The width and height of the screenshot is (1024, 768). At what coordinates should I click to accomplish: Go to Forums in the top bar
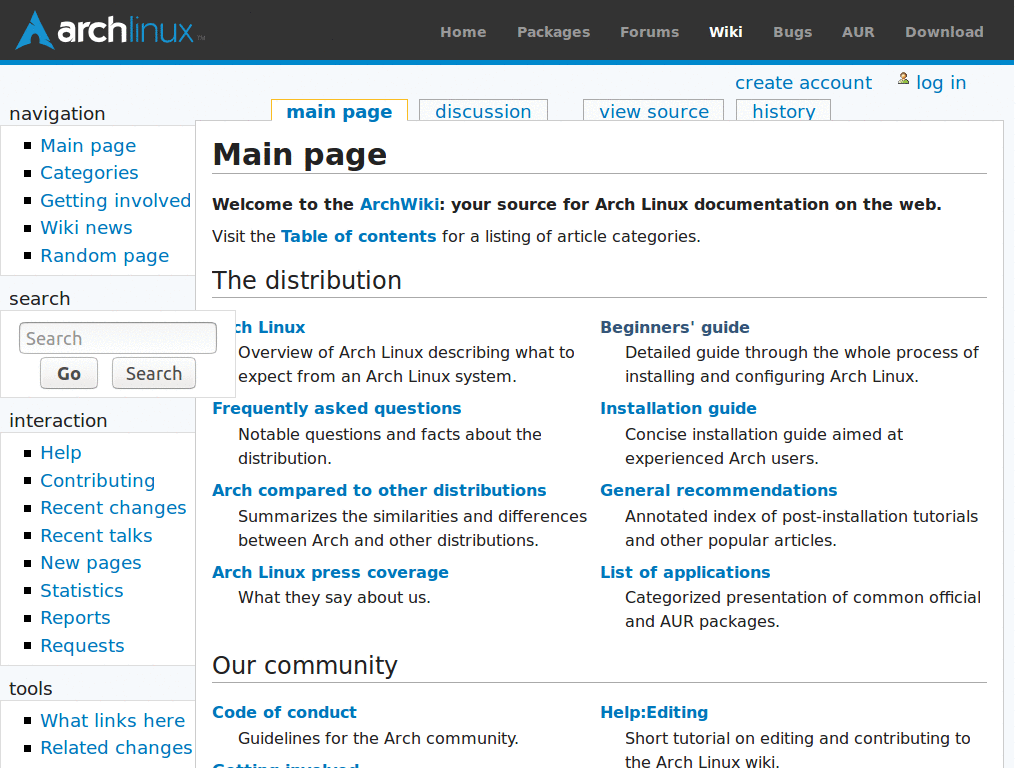click(x=649, y=32)
